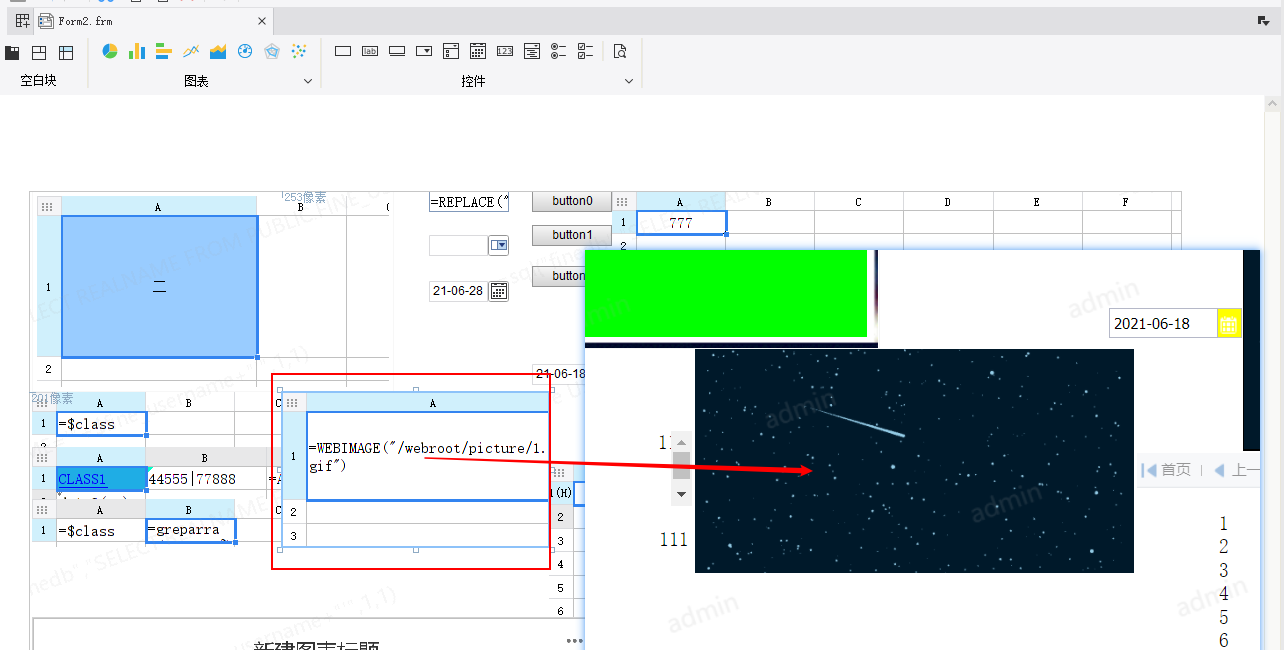Open the tab list dropdown at far right

point(1263,21)
